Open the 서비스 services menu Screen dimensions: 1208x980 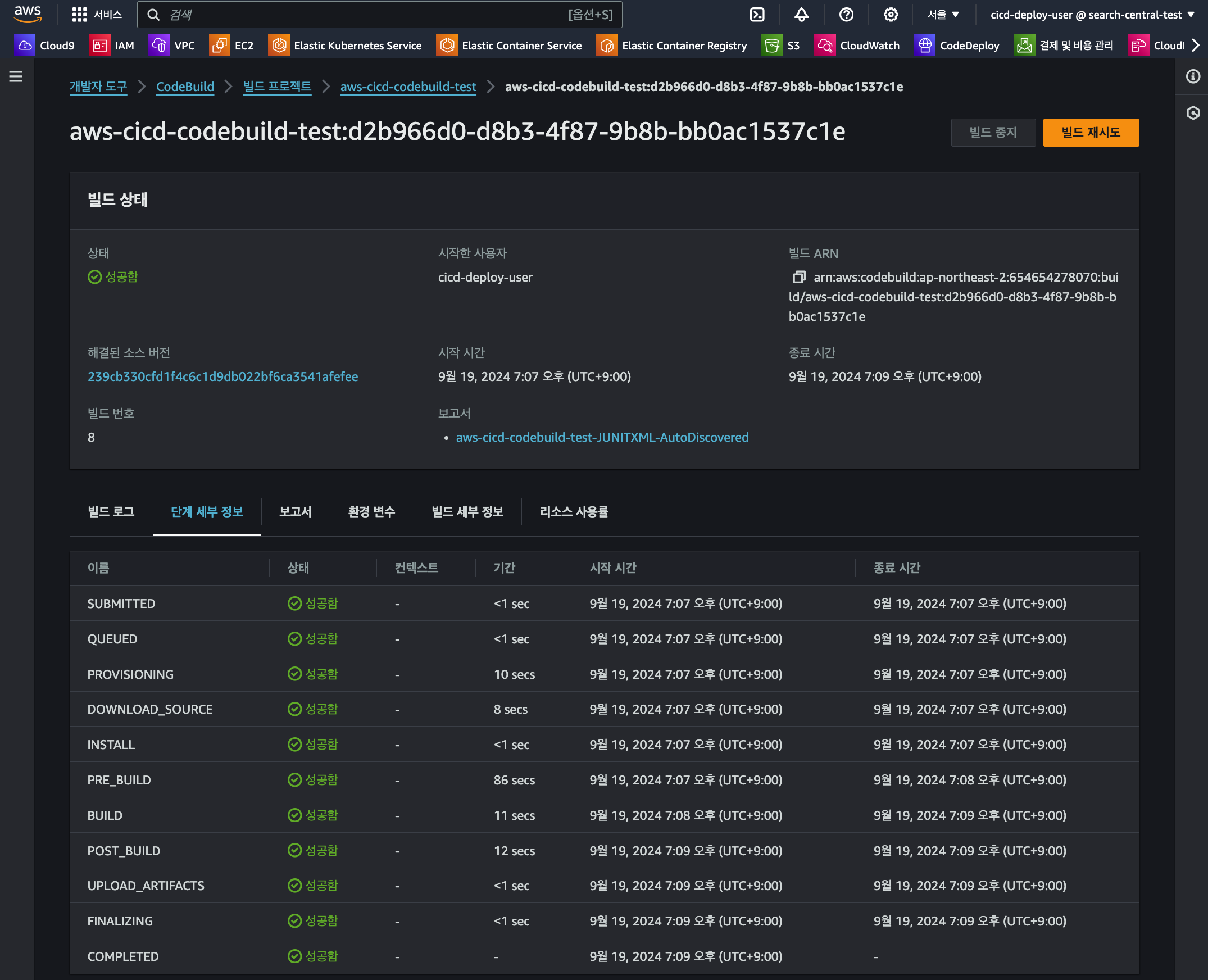coord(98,15)
